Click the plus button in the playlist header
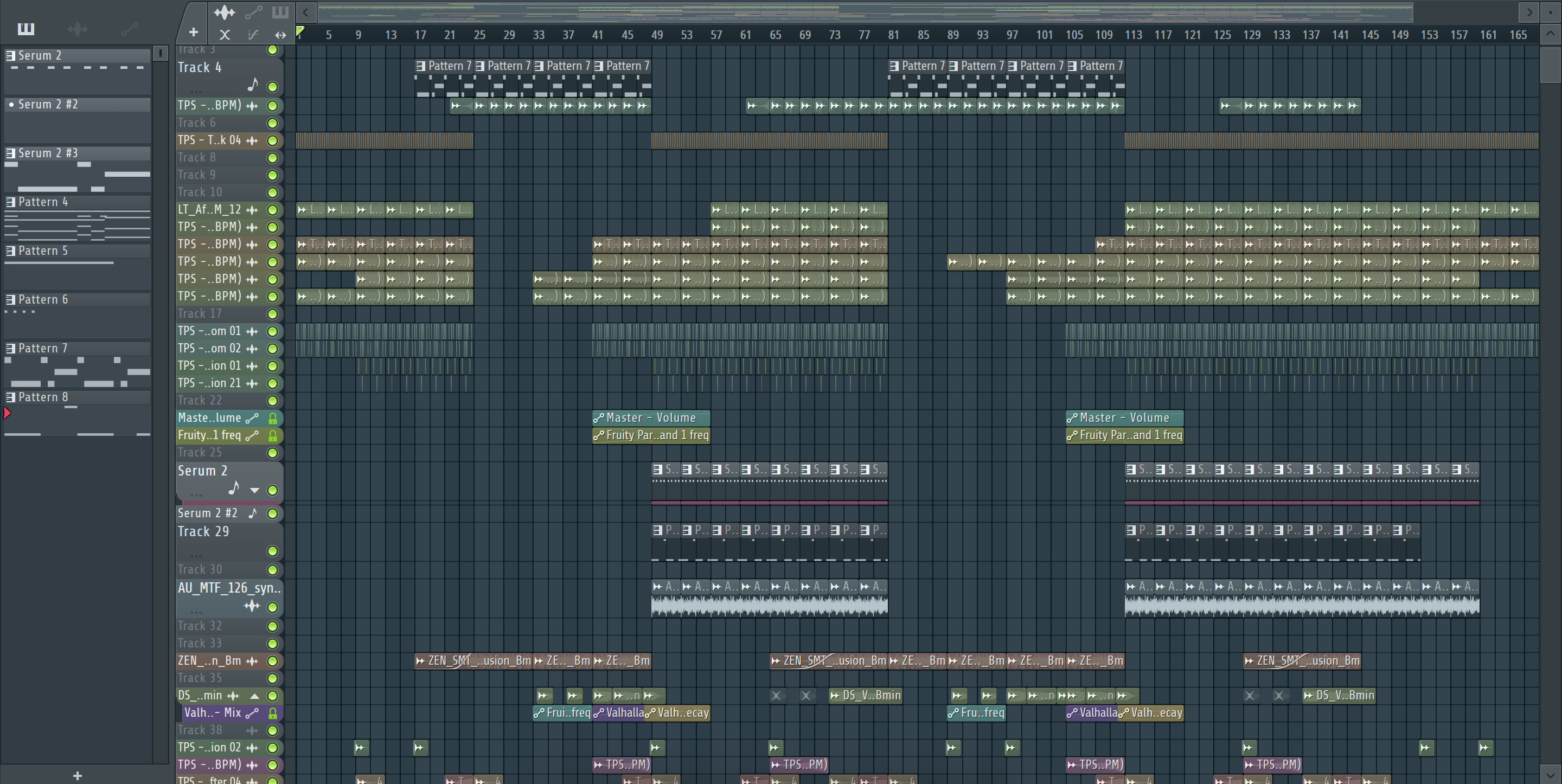Screen dimensions: 1562x784 (194, 32)
